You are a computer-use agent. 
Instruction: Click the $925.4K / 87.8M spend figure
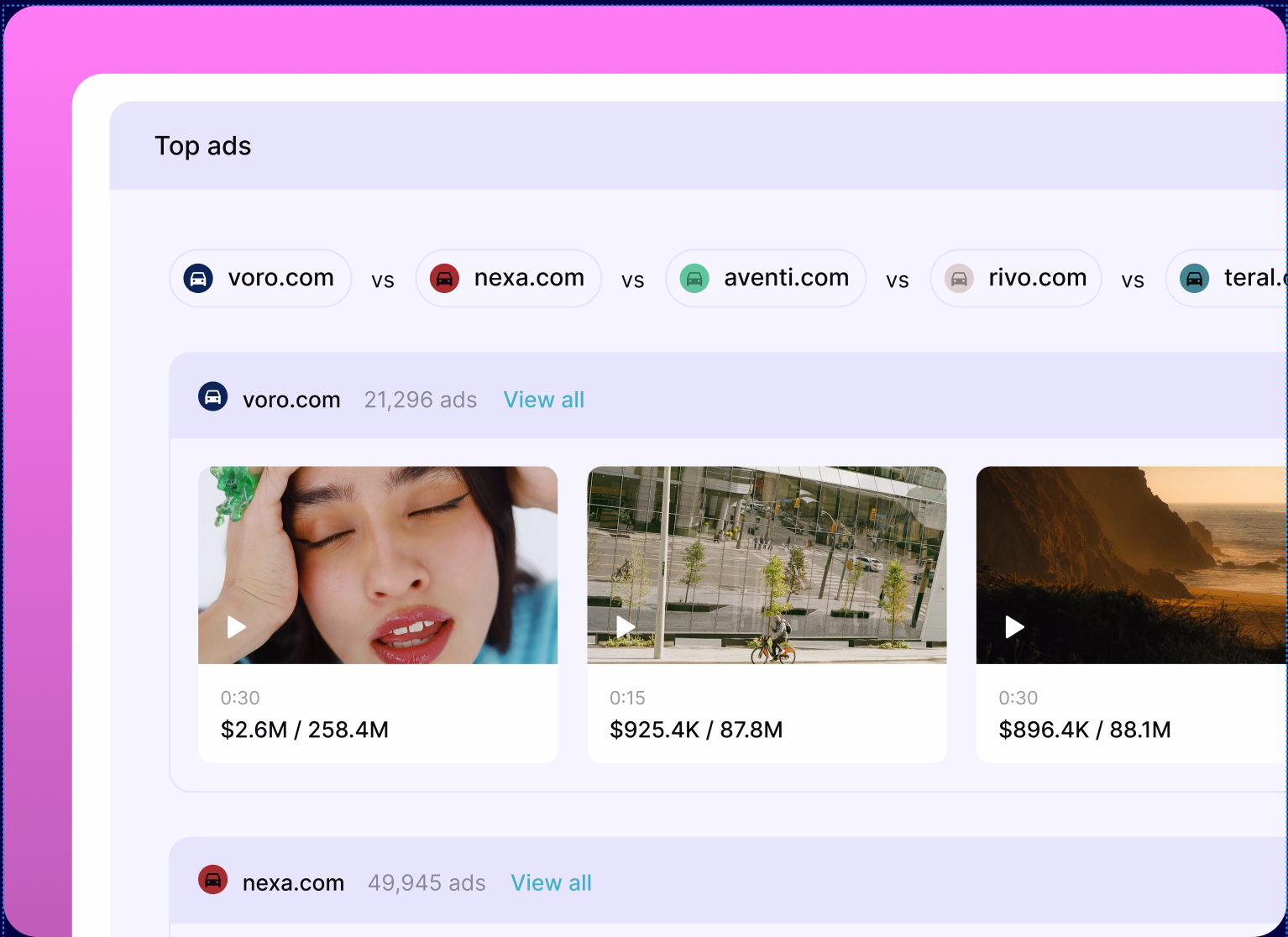click(x=696, y=730)
